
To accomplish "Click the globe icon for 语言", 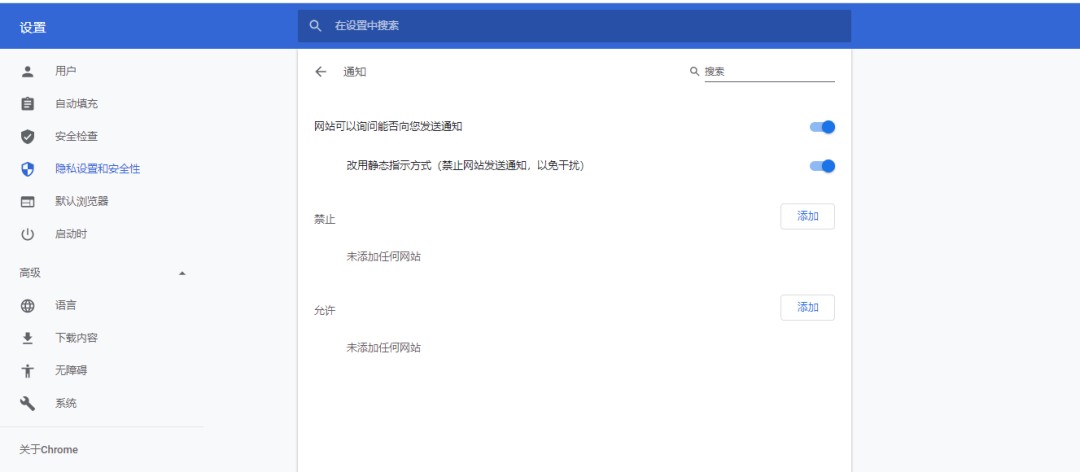I will point(28,306).
